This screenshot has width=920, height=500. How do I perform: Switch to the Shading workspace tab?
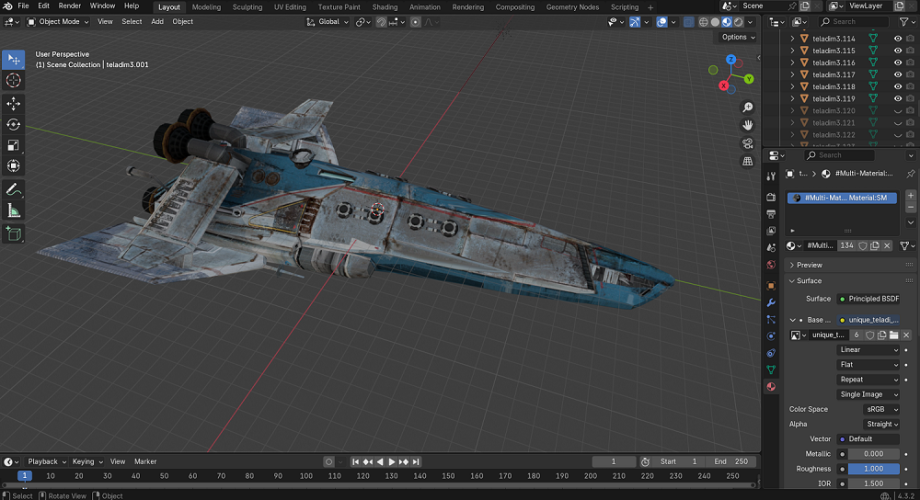tap(384, 7)
